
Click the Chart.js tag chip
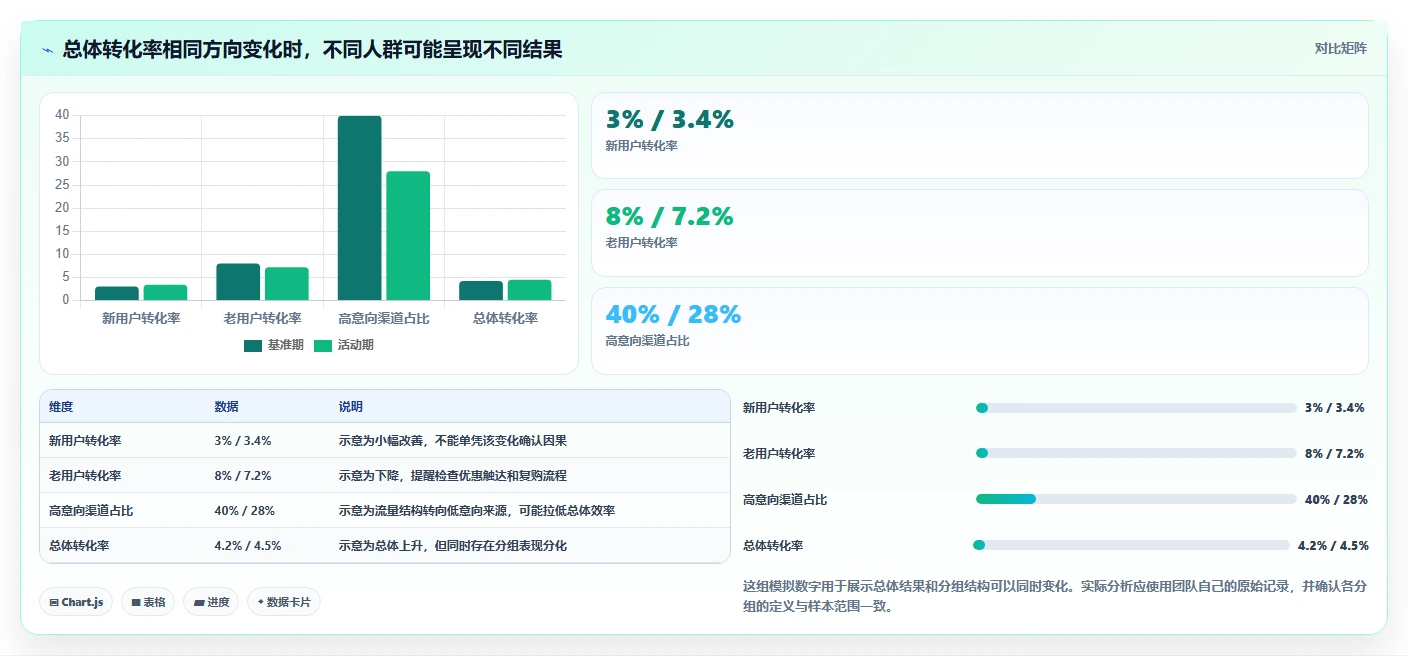[77, 602]
